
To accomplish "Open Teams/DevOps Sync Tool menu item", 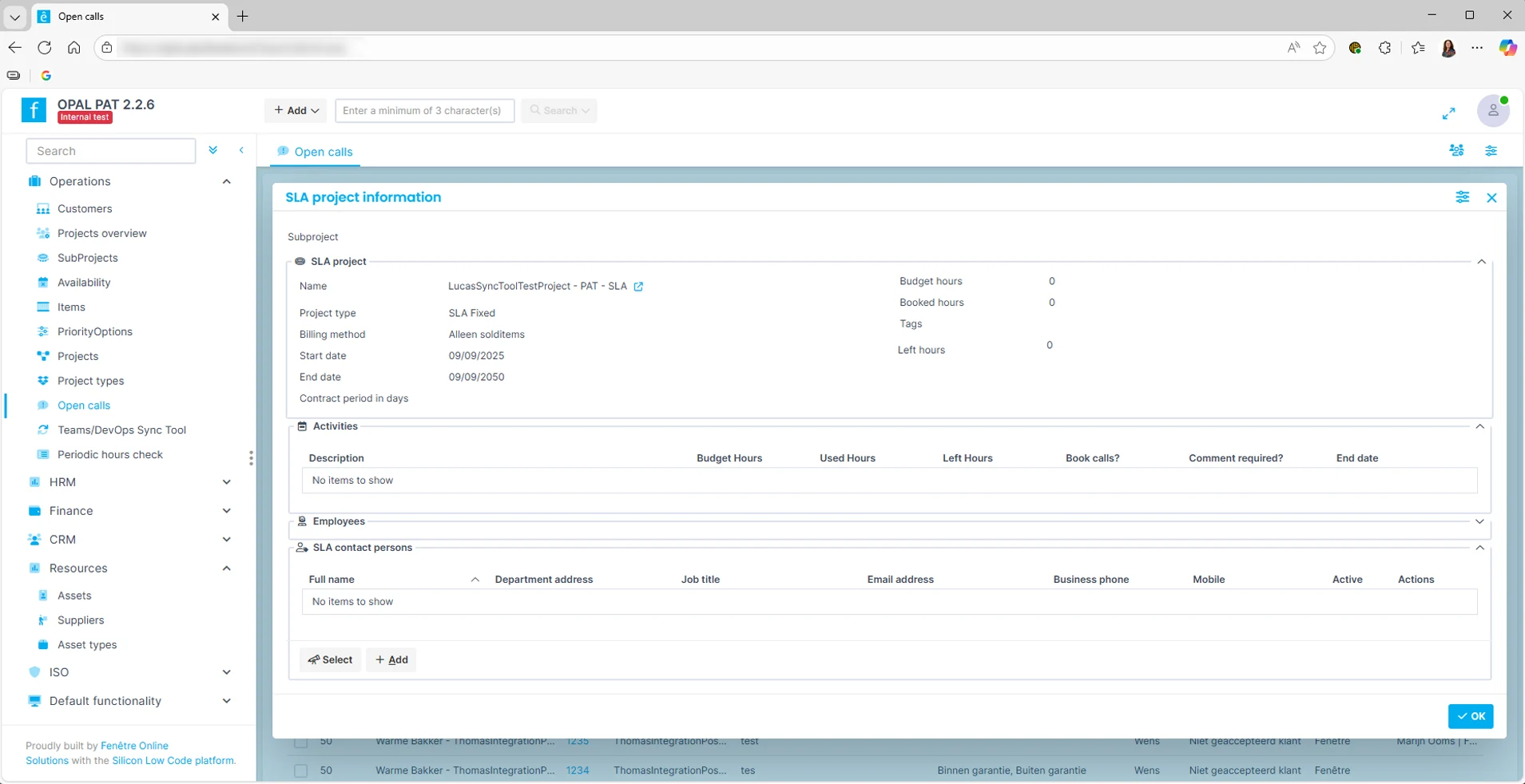I will pyautogui.click(x=121, y=430).
